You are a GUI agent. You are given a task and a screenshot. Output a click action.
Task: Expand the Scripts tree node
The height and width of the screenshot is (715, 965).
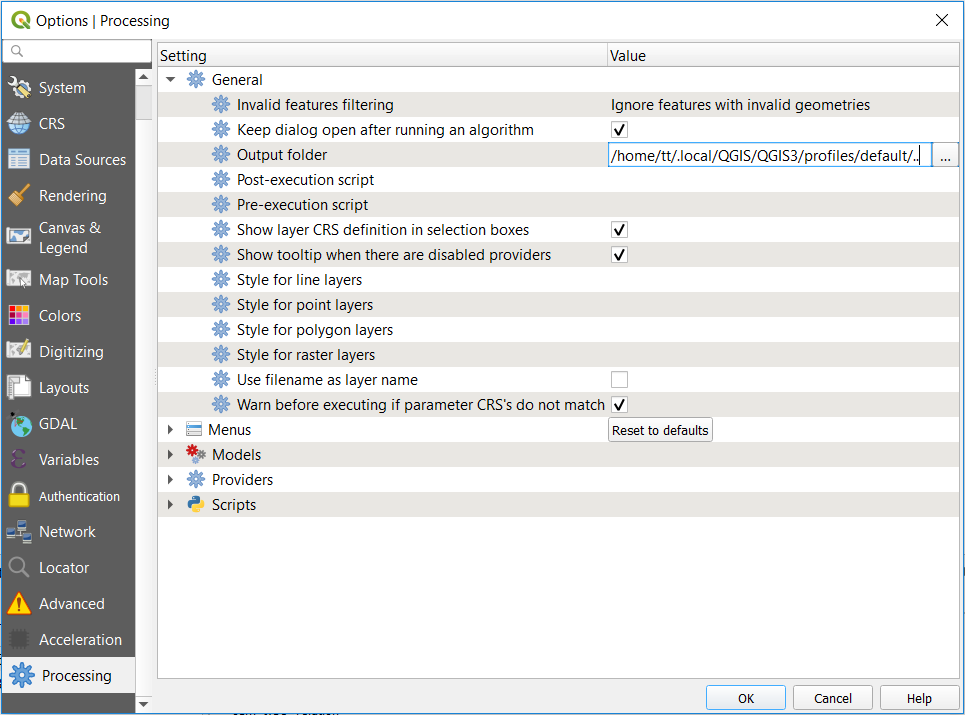tap(170, 505)
